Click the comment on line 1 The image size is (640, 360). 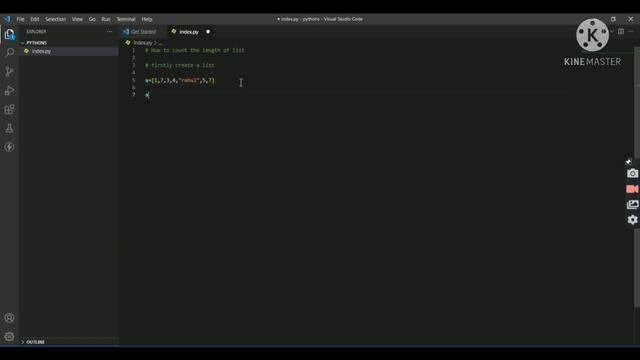pyautogui.click(x=194, y=50)
